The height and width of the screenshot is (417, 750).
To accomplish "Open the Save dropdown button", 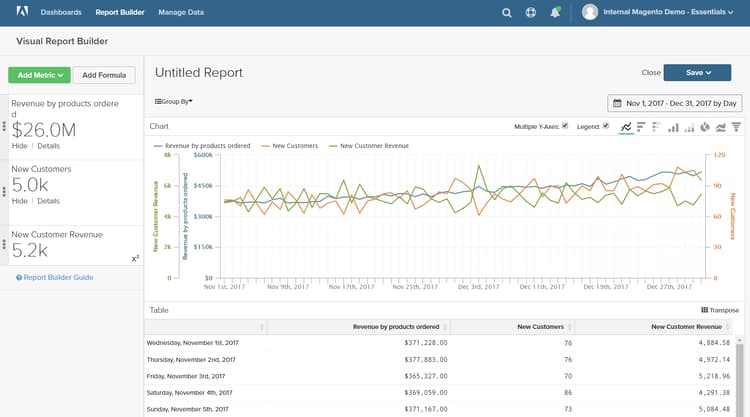I will (x=699, y=72).
